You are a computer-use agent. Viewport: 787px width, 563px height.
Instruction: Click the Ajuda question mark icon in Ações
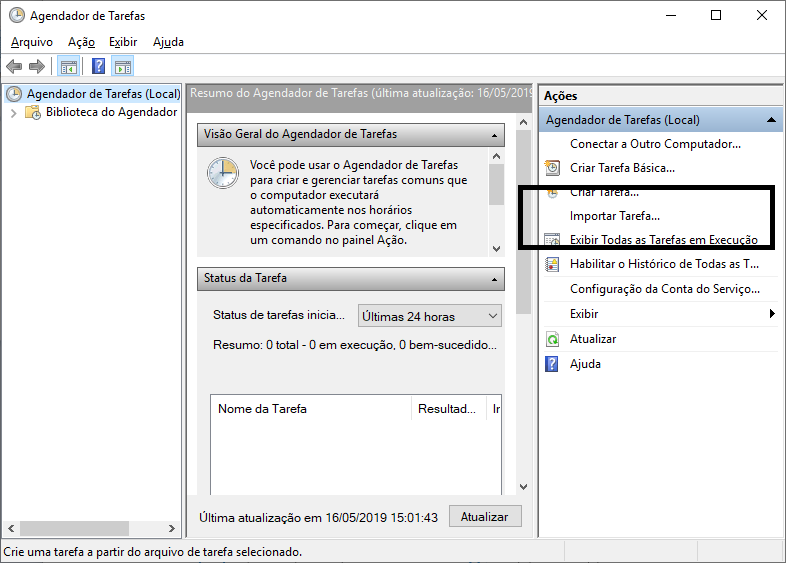[x=552, y=364]
